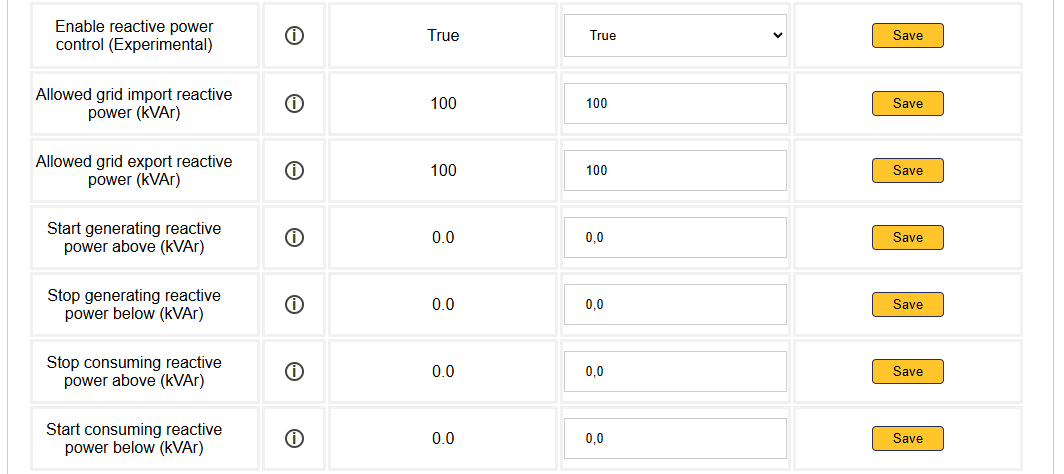Click info icon for Enable reactive power control
The image size is (1064, 474).
tap(294, 36)
